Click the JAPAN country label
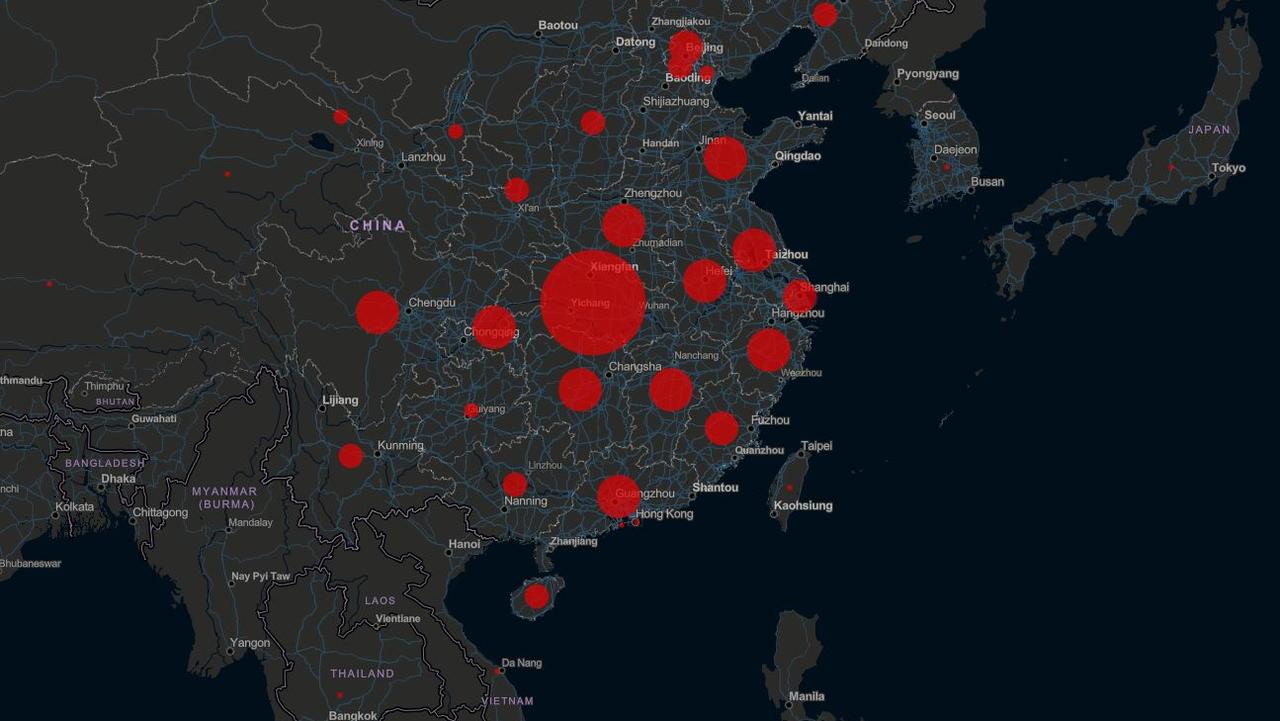 [x=1209, y=130]
